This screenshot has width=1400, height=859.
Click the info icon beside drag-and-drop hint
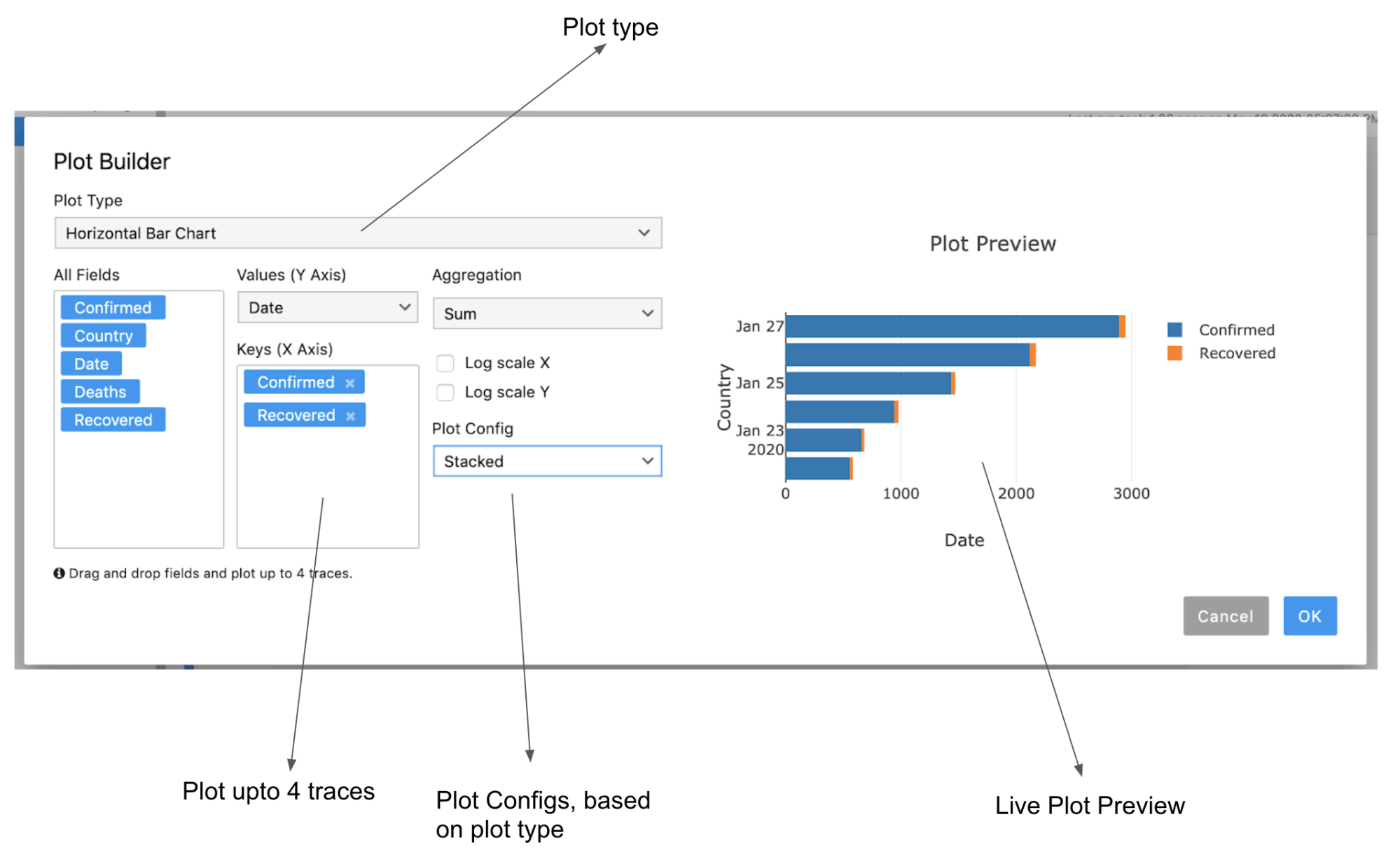59,573
